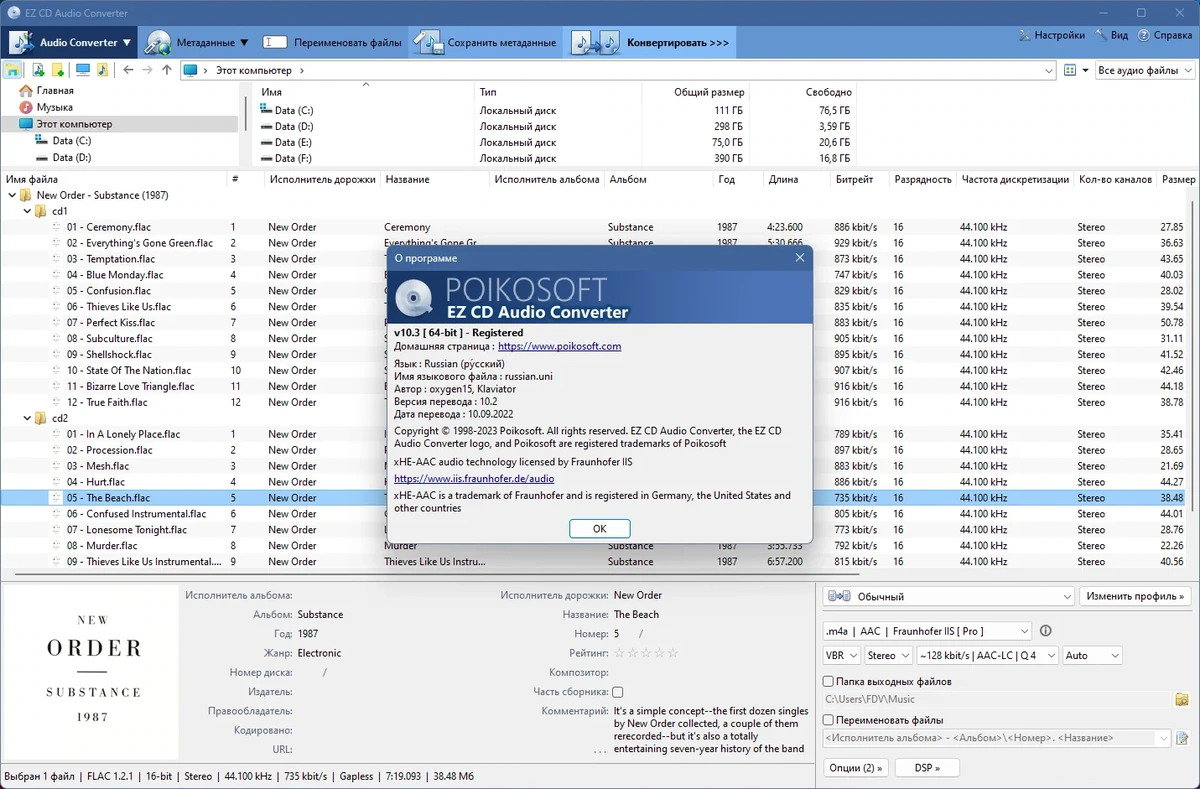Close the О программе dialog
Screen dimensions: 1200x789
[x=799, y=257]
